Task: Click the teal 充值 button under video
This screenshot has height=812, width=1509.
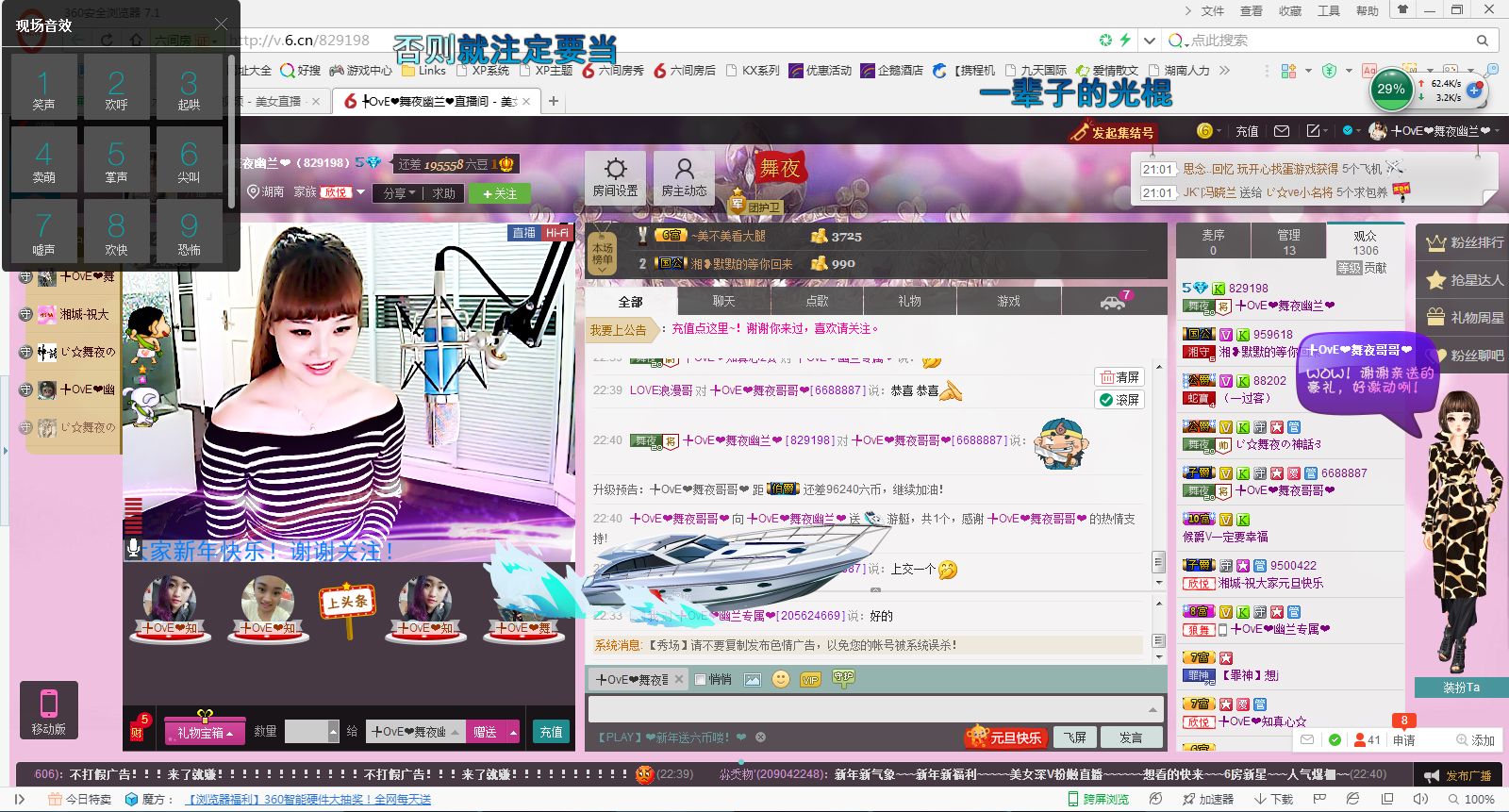Action: click(x=552, y=732)
